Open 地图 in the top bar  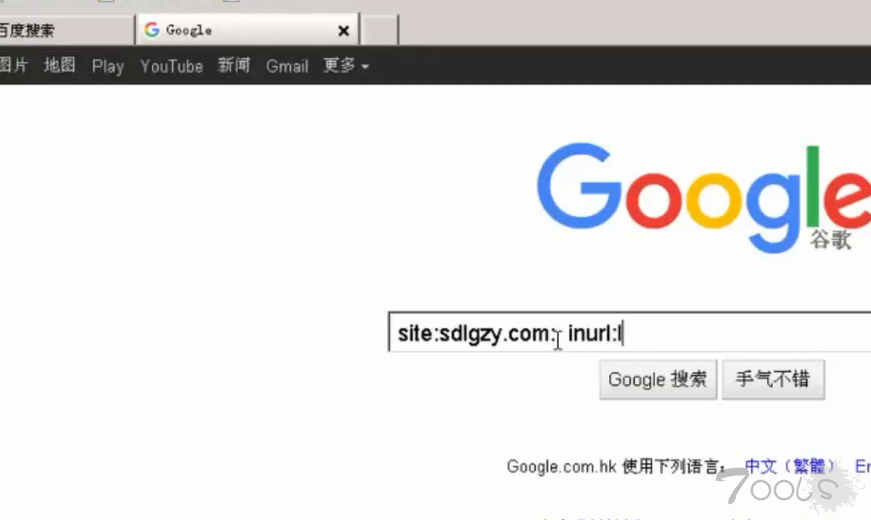59,66
